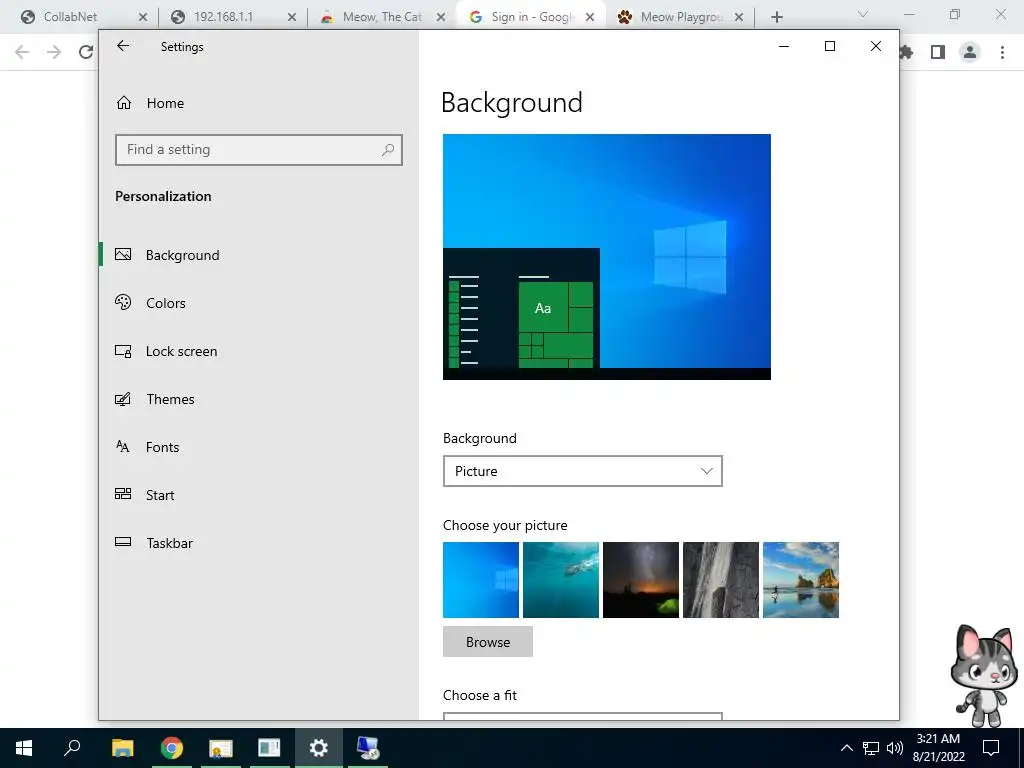The image size is (1024, 768).
Task: Open the Choose a fit dropdown
Action: click(x=583, y=716)
